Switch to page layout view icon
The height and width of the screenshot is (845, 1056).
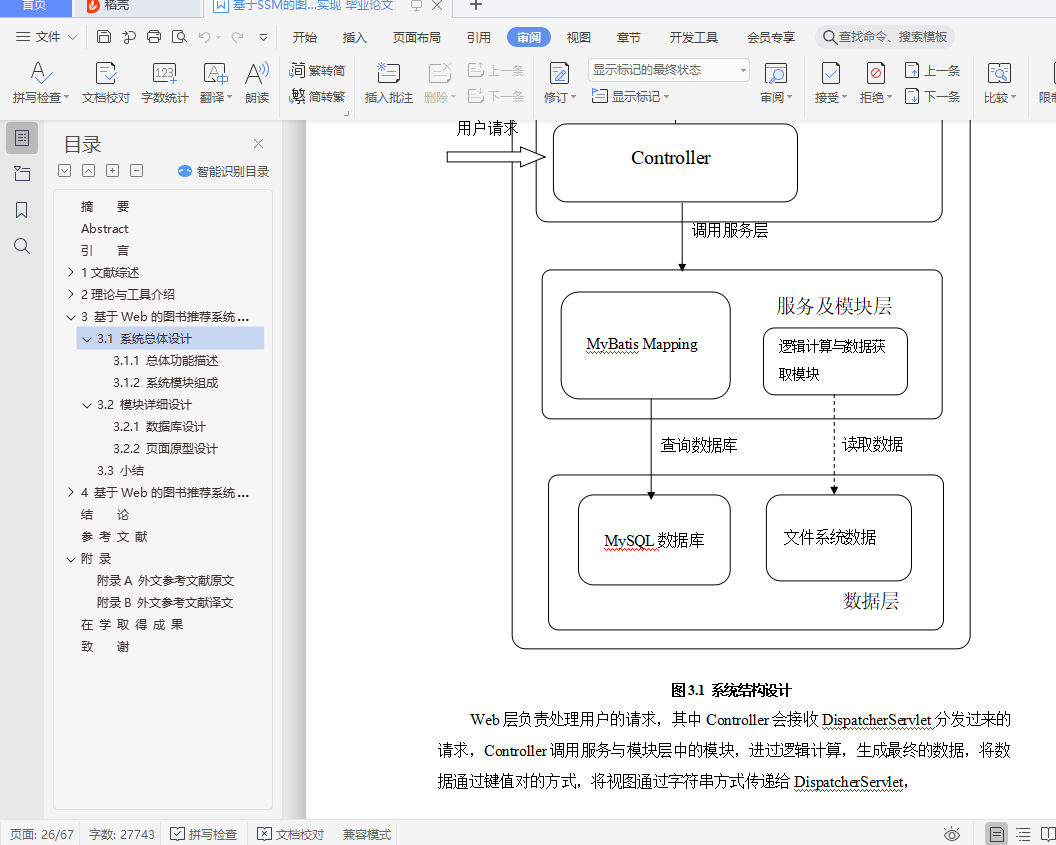[x=997, y=834]
